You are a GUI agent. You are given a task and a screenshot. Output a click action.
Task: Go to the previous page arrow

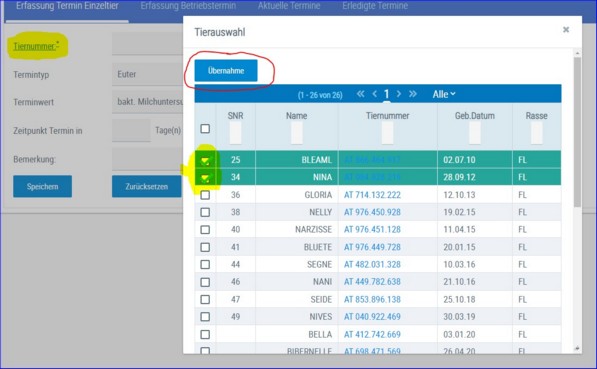tap(375, 94)
